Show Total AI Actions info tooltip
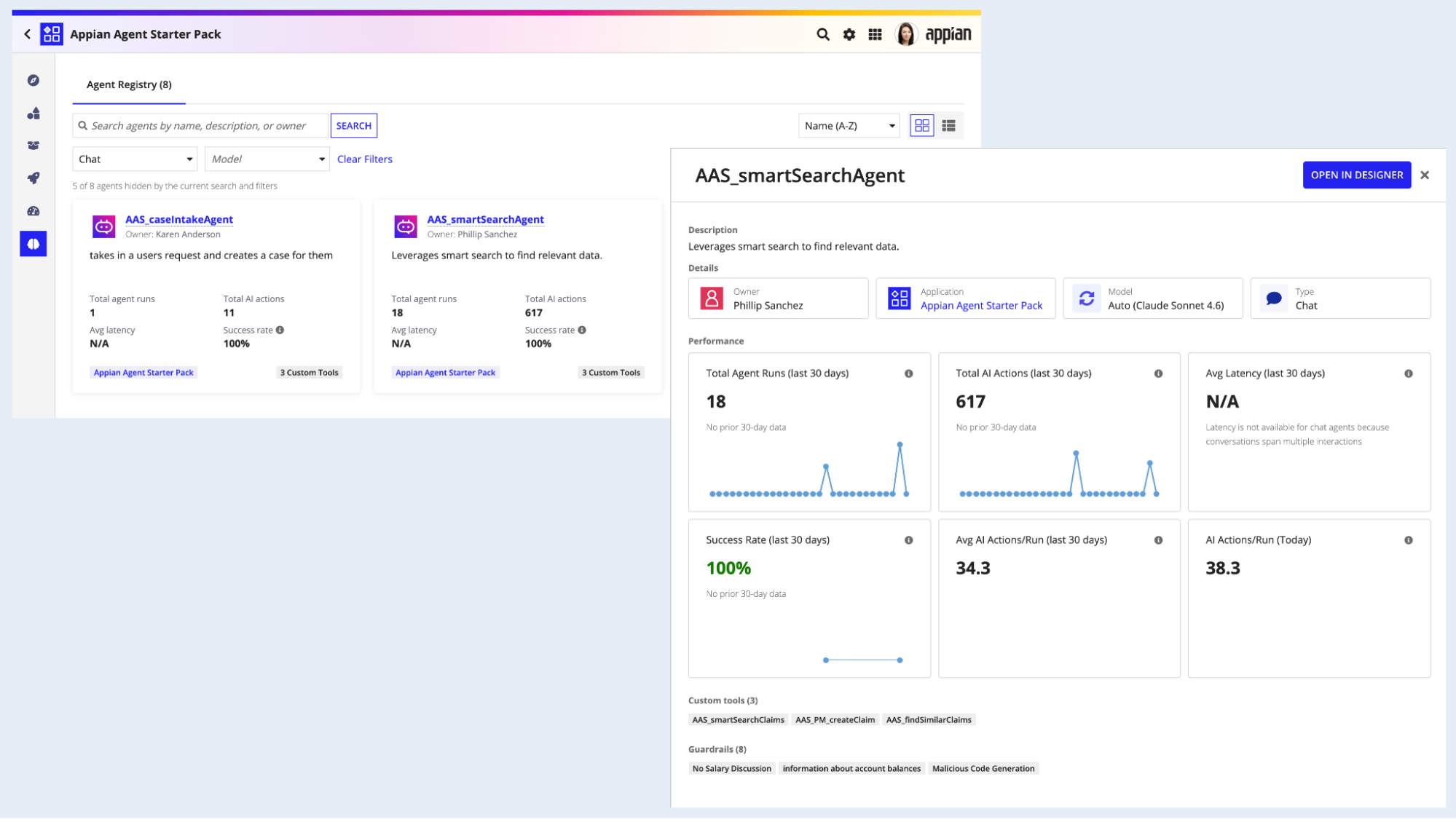The image size is (1456, 819). tap(1159, 373)
